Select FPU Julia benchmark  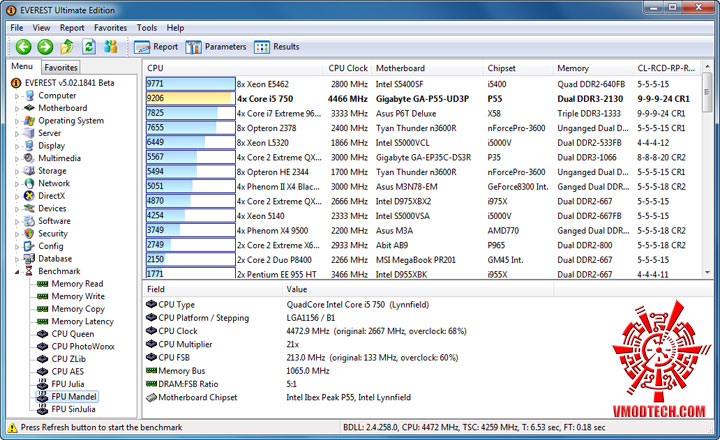(x=68, y=384)
